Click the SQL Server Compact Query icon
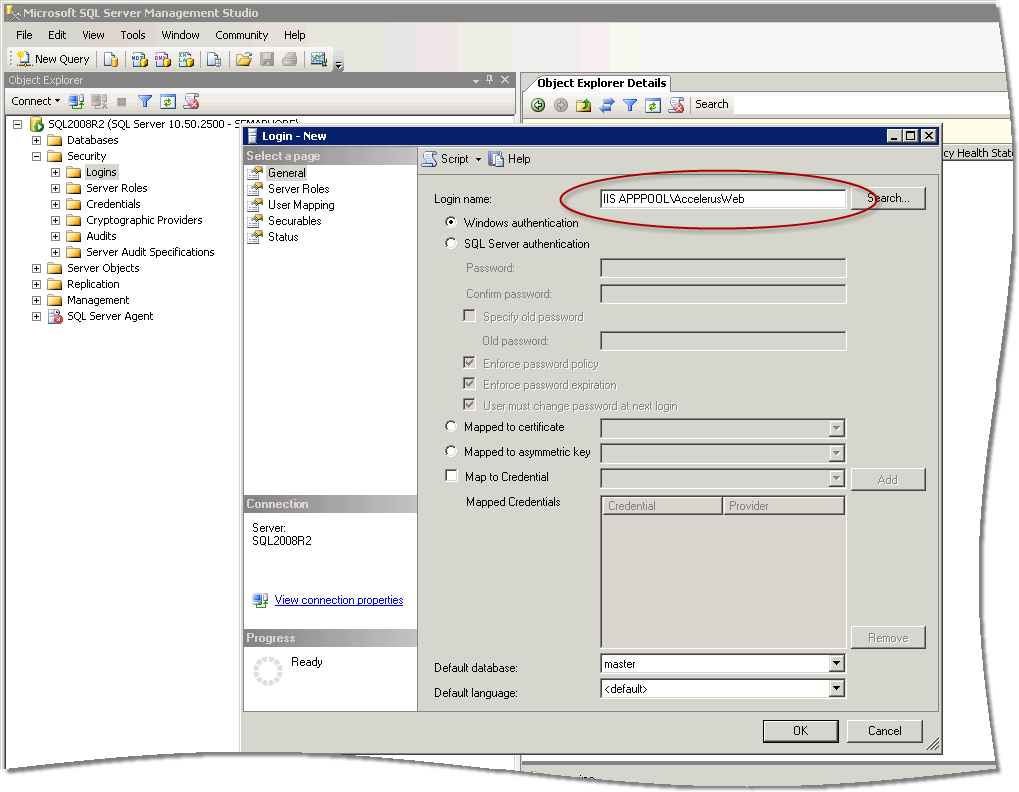The height and width of the screenshot is (792, 1019). 214,60
